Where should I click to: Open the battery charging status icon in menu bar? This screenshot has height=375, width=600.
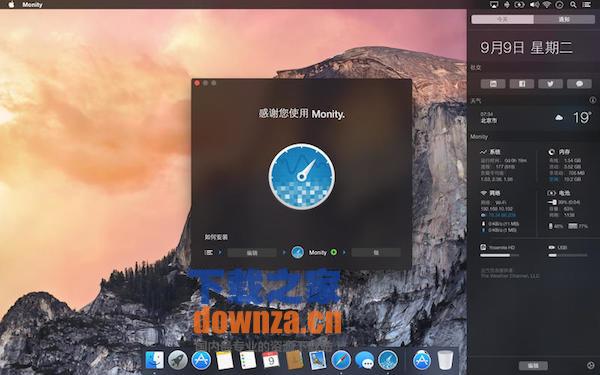(519, 5)
